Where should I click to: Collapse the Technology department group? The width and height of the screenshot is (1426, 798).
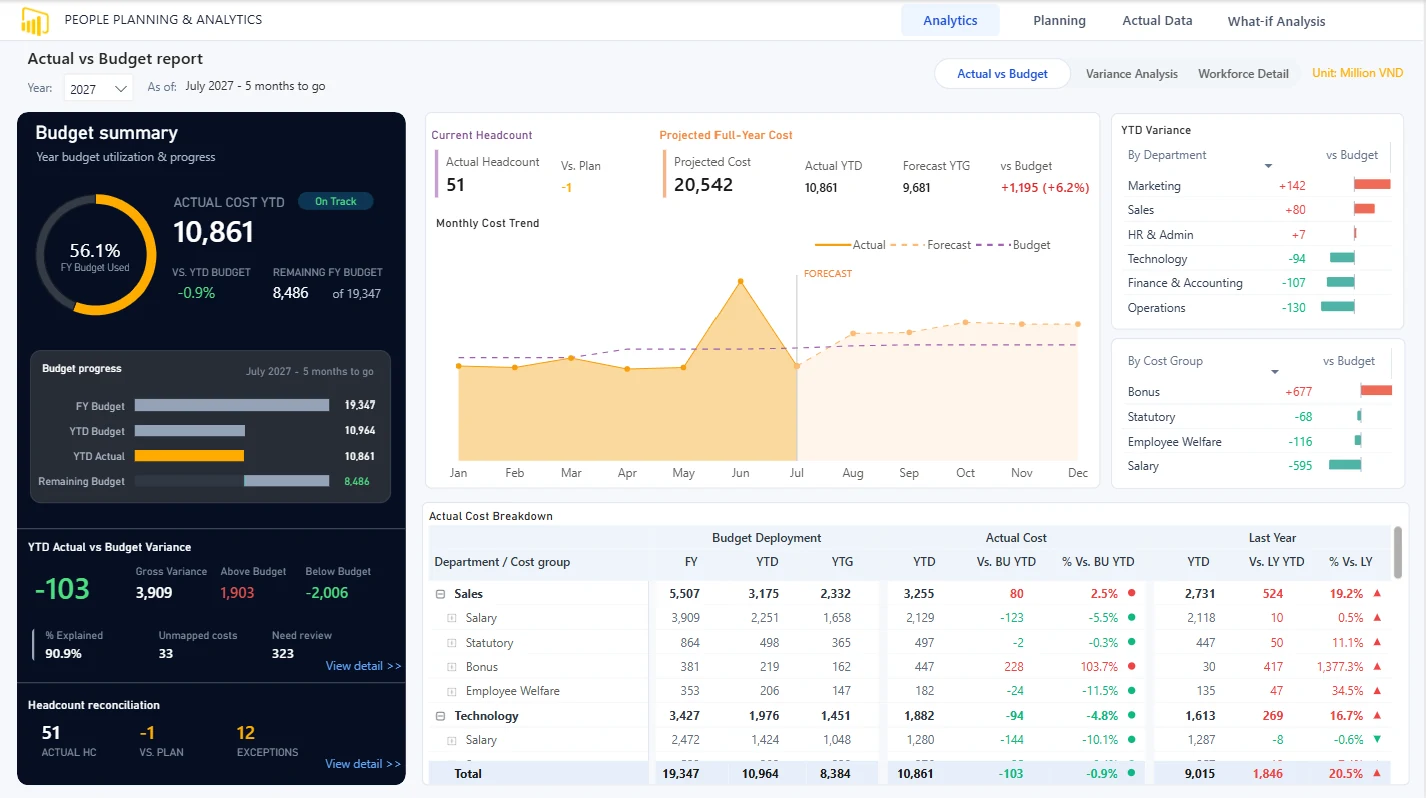440,716
